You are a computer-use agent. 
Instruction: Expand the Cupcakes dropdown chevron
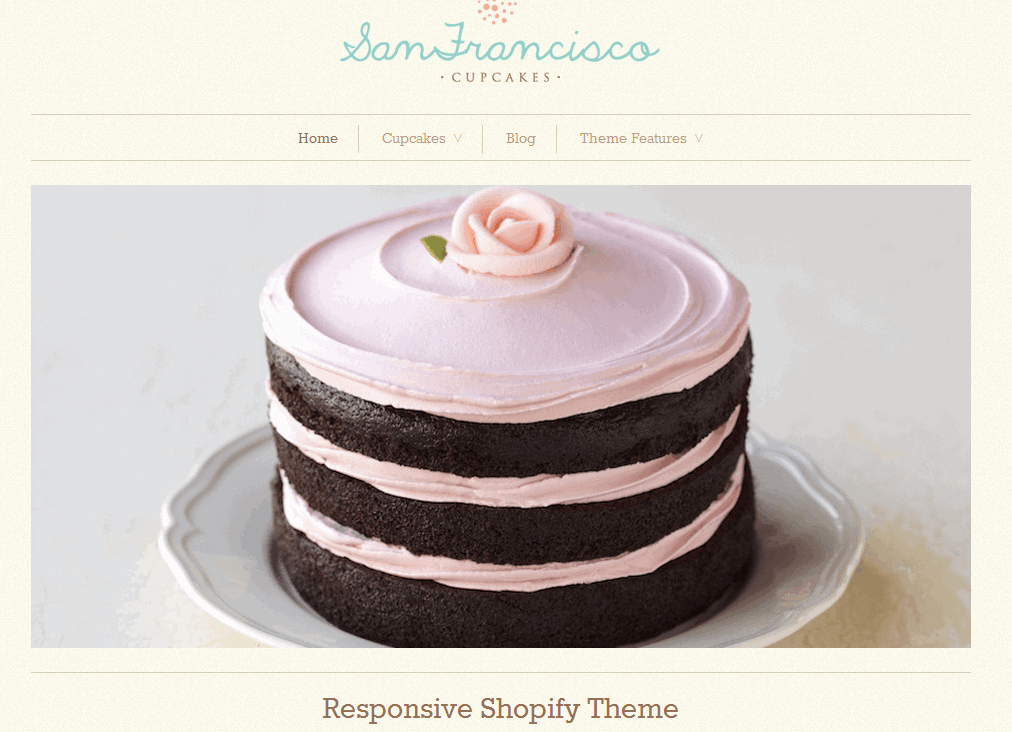458,138
